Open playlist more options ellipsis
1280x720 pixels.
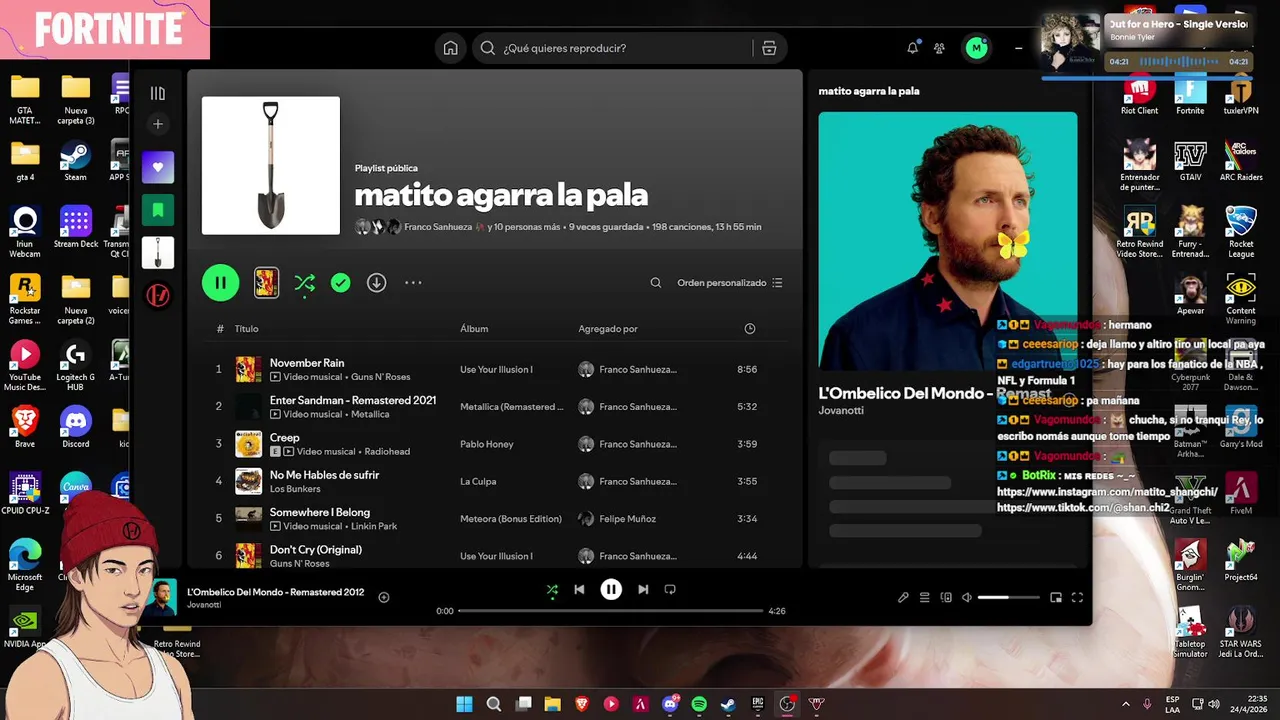[x=413, y=283]
